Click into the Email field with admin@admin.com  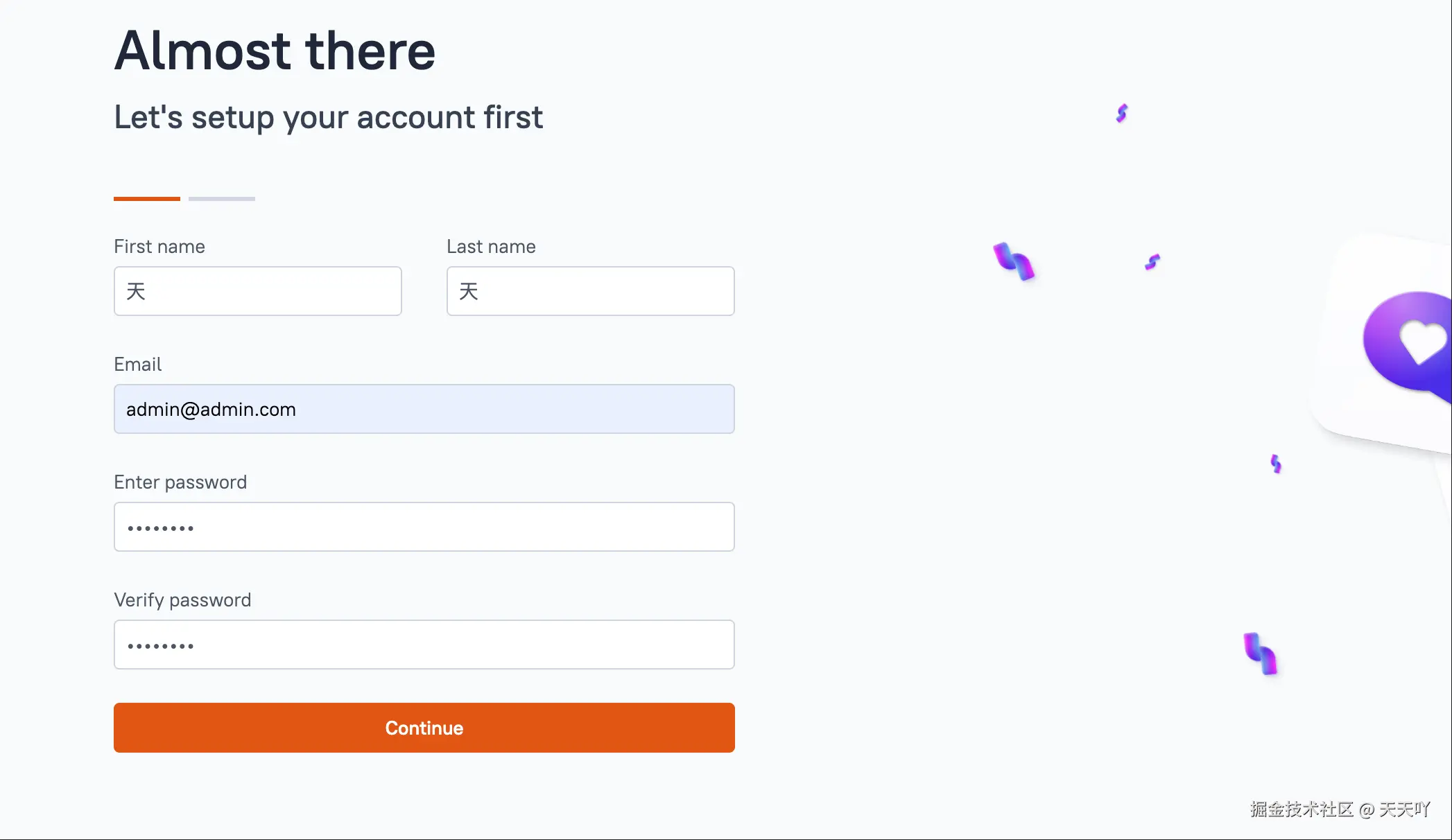tap(424, 409)
